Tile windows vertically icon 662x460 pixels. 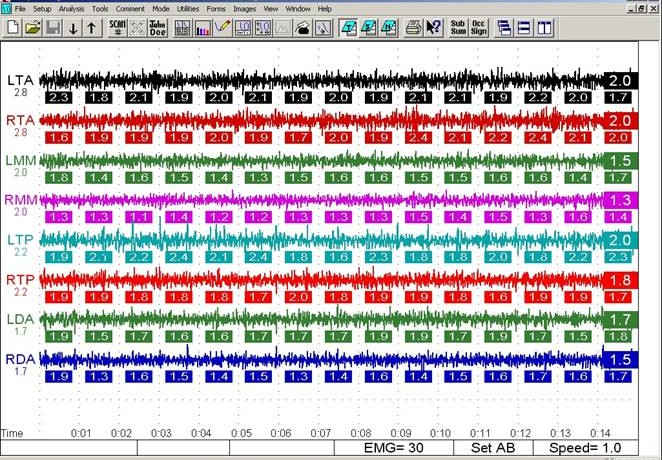(x=544, y=28)
